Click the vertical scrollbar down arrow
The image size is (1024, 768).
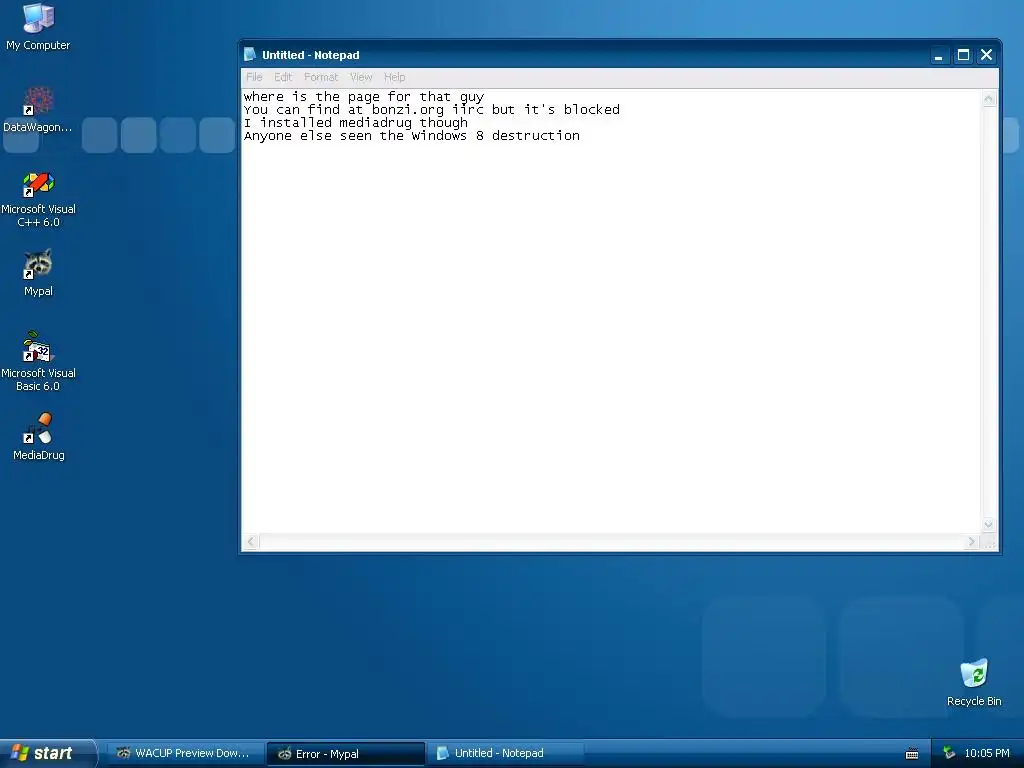(989, 524)
